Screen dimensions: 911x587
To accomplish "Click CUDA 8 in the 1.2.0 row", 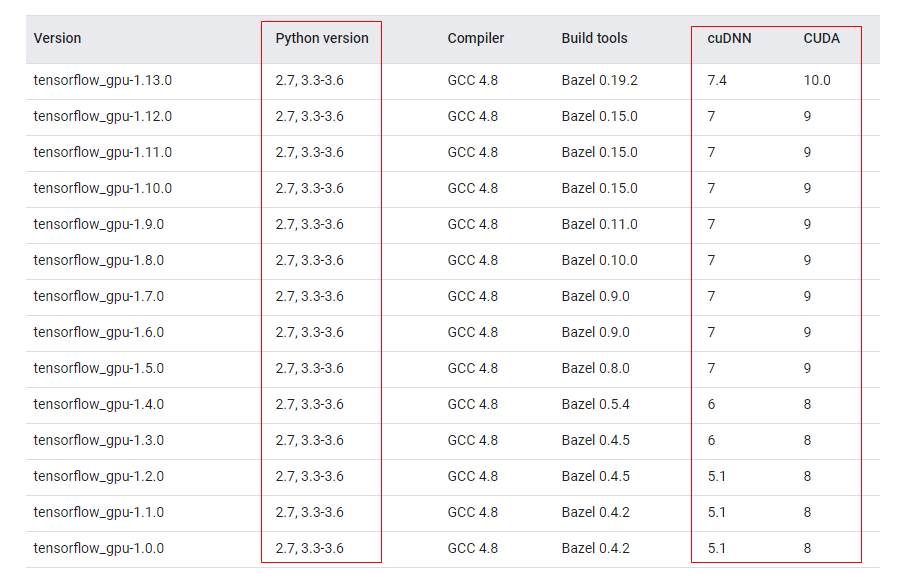I will [807, 477].
